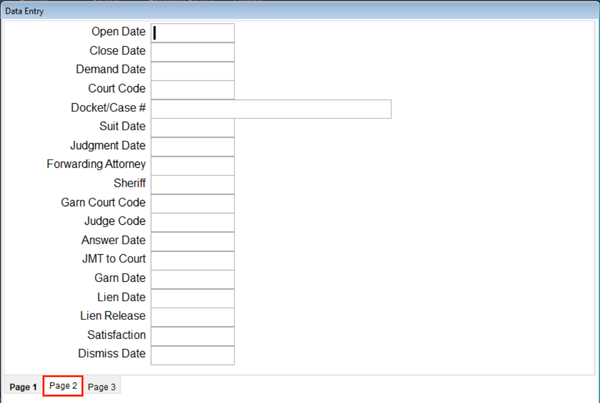Click into the Court Code field
The height and width of the screenshot is (403, 600).
(192, 90)
